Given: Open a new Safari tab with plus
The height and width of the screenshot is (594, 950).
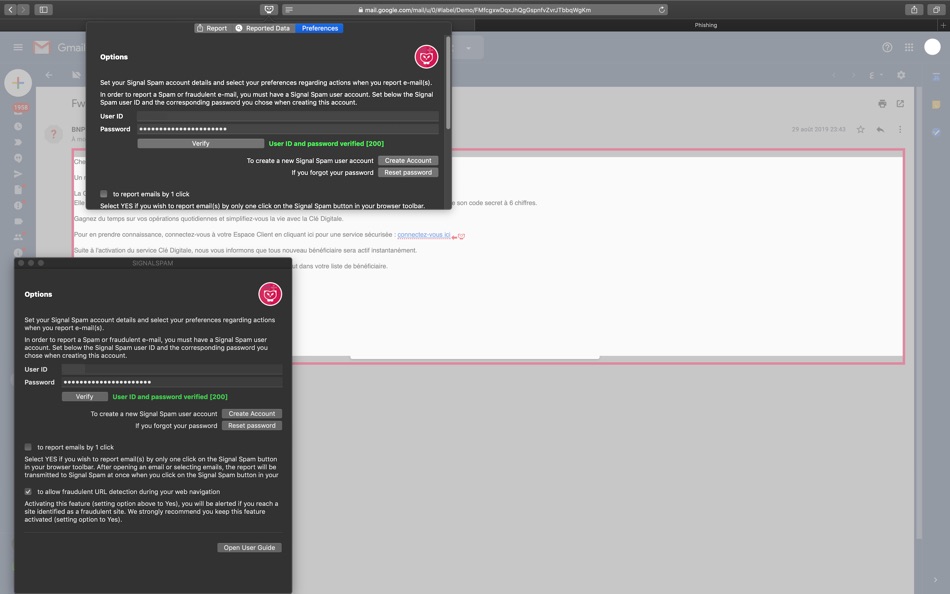Looking at the screenshot, I should point(943,25).
